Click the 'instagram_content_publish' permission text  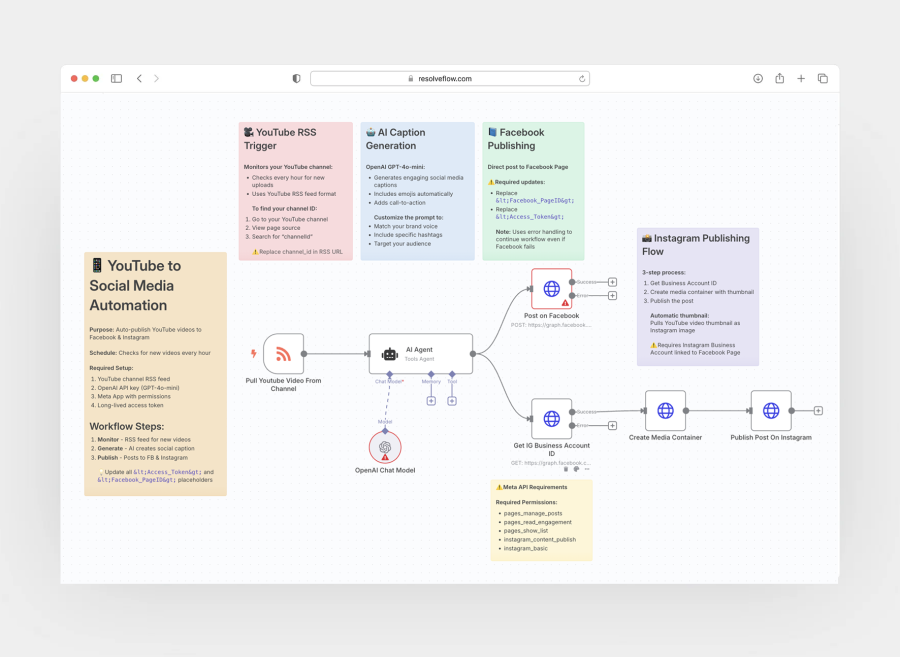click(540, 539)
